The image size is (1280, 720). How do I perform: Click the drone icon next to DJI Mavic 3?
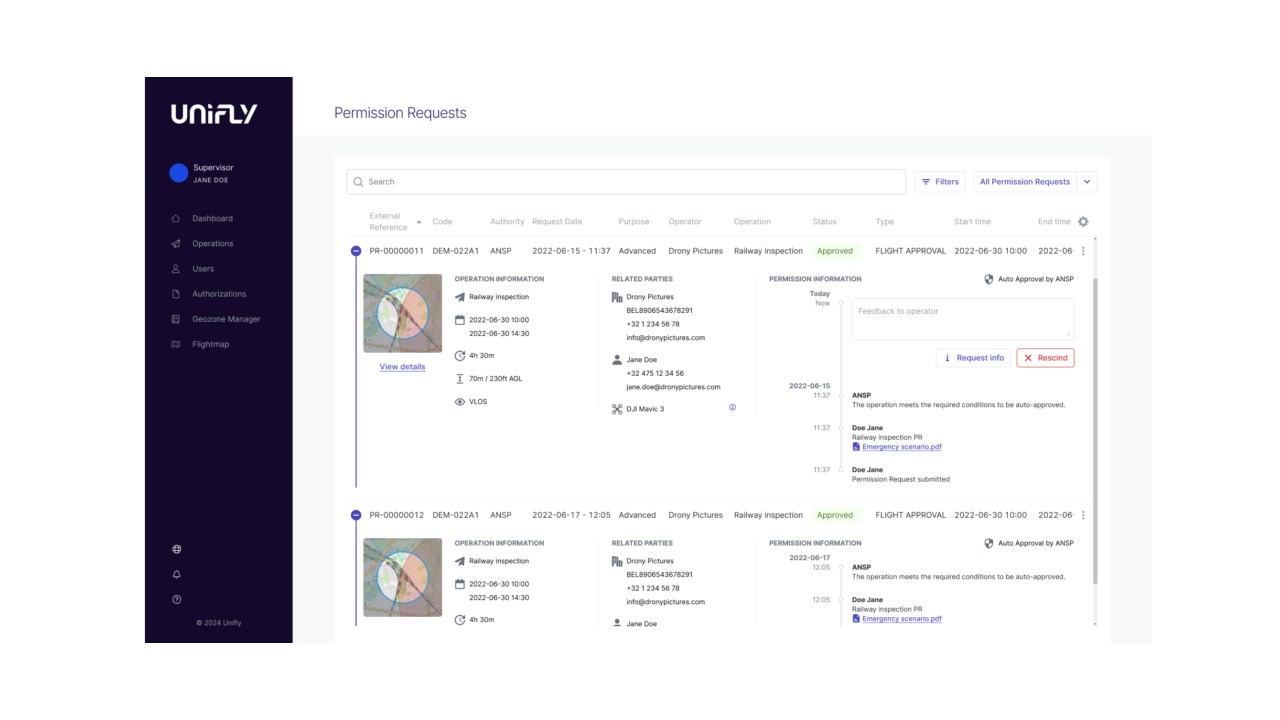(617, 409)
